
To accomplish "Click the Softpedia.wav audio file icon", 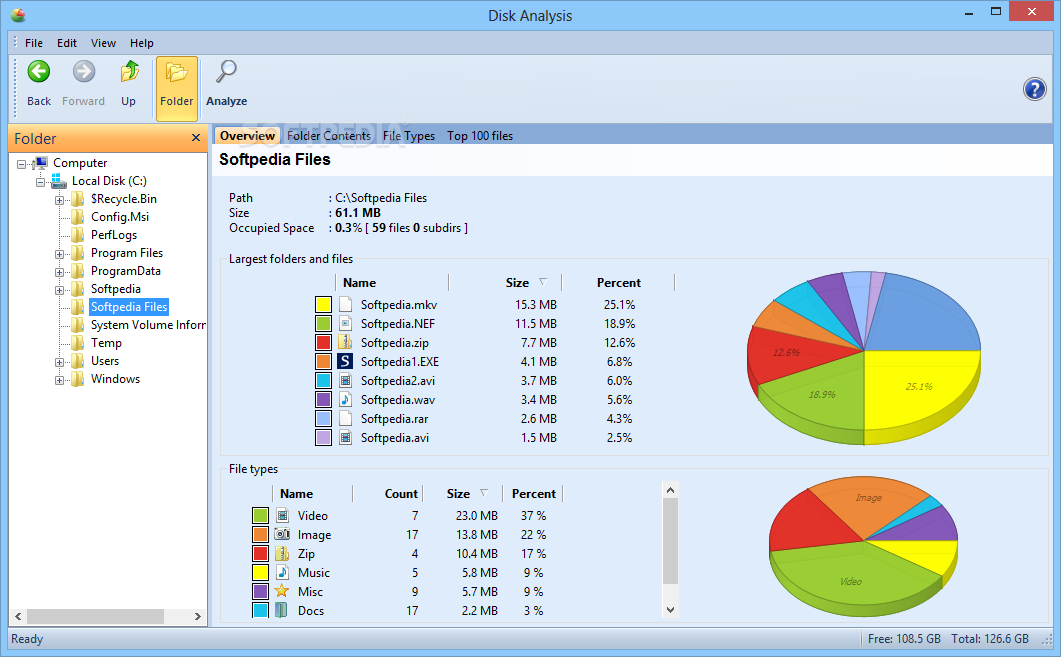I will [x=345, y=399].
